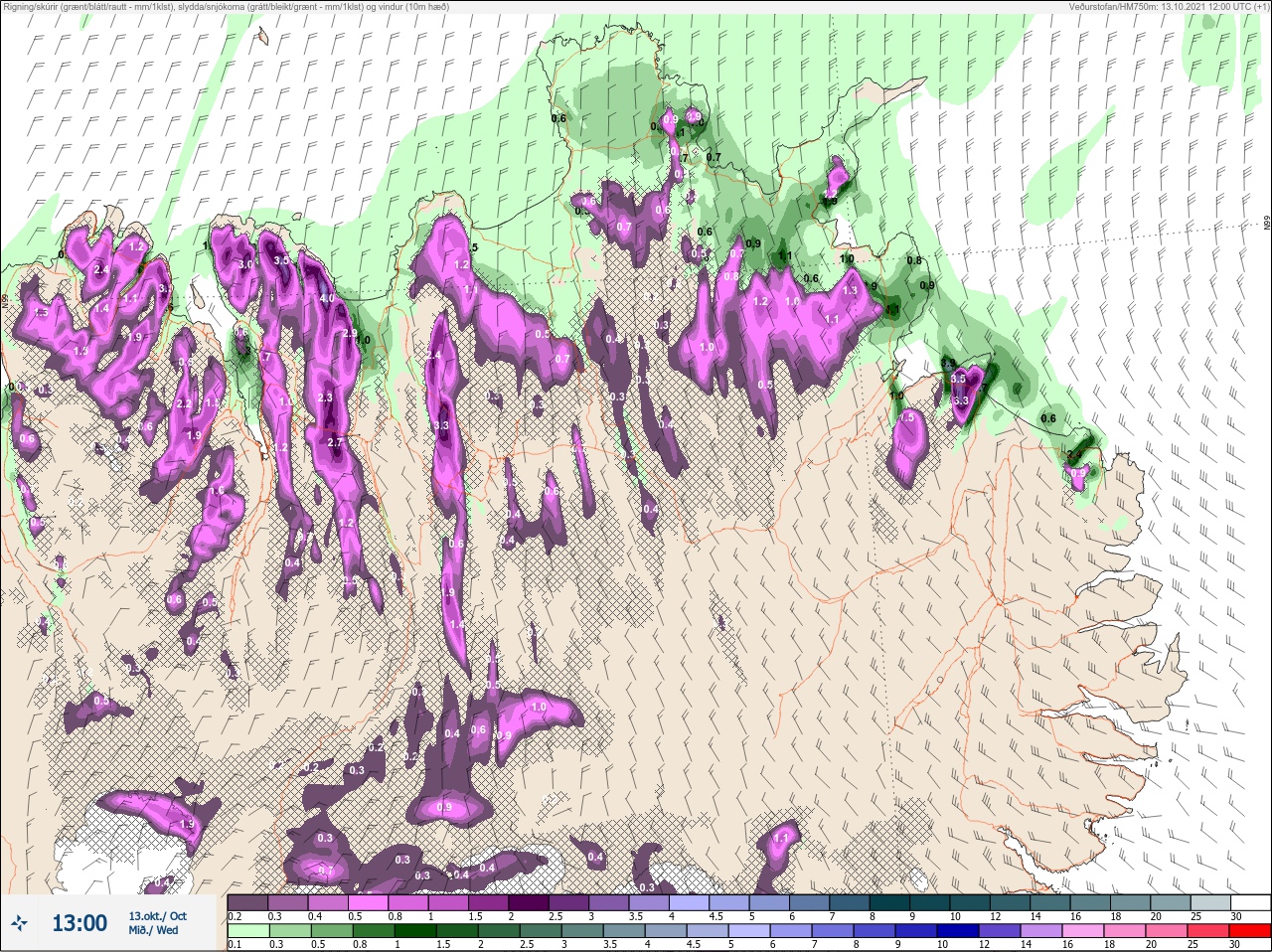The width and height of the screenshot is (1272, 952).
Task: Select the pink 16 mm rain legend swatch
Action: pyautogui.click(x=1082, y=931)
